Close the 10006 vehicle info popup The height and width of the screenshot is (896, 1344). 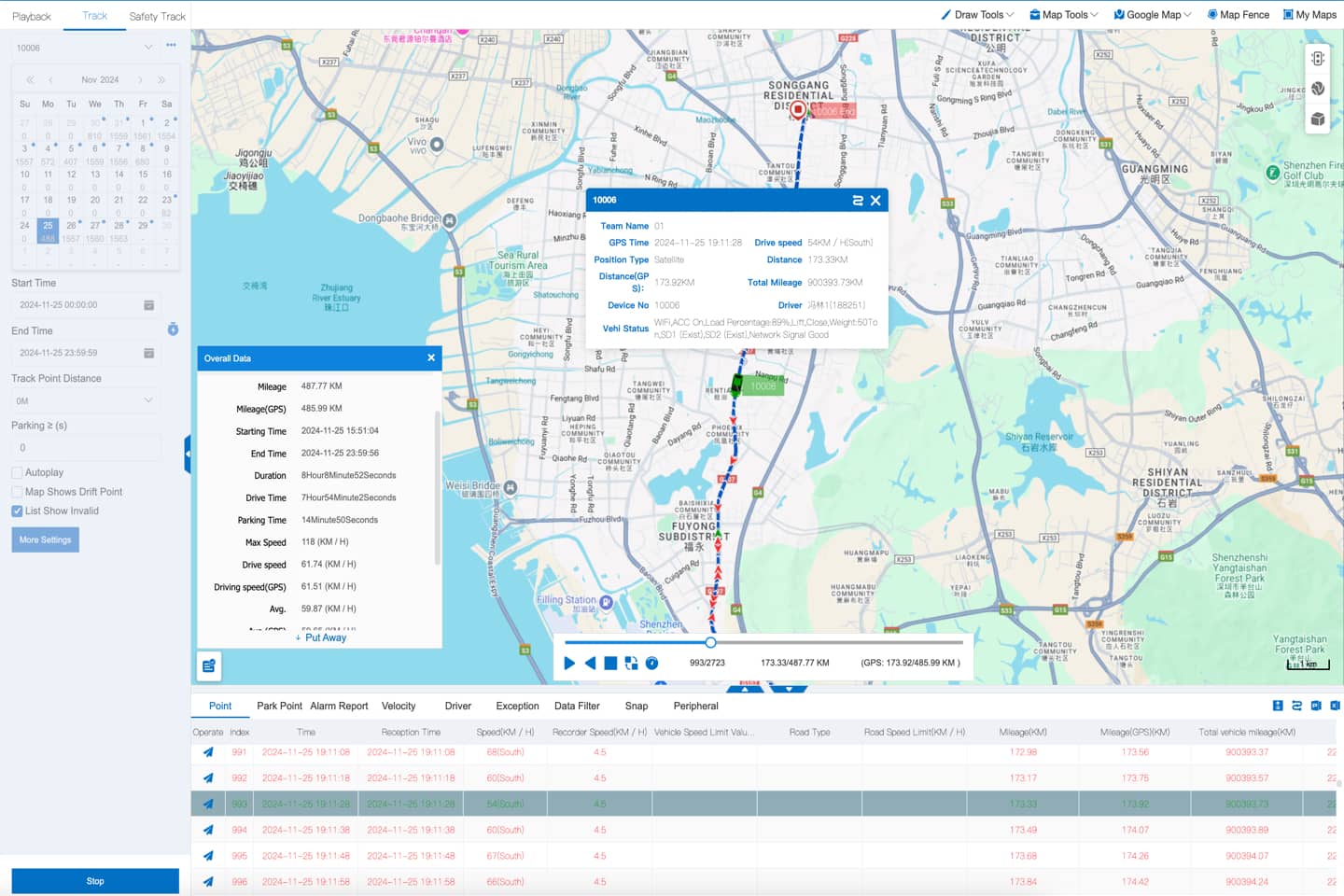pyautogui.click(x=875, y=200)
